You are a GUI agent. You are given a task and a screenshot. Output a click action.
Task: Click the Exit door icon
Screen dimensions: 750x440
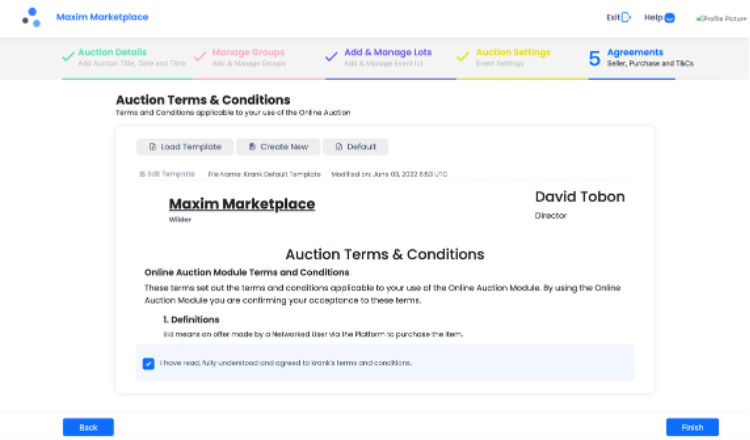pyautogui.click(x=626, y=17)
